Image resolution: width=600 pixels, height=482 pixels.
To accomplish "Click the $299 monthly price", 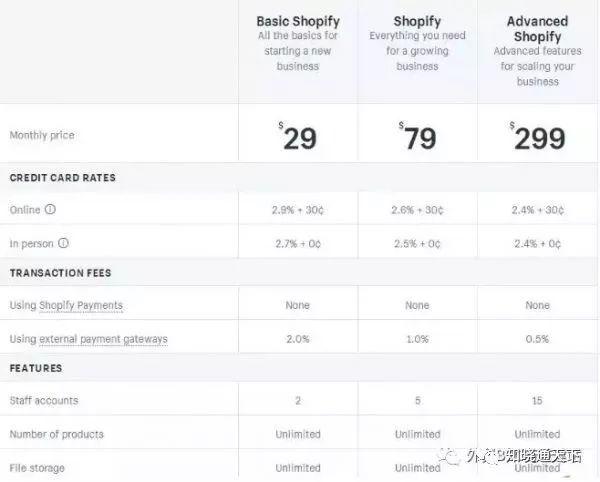I will (537, 136).
